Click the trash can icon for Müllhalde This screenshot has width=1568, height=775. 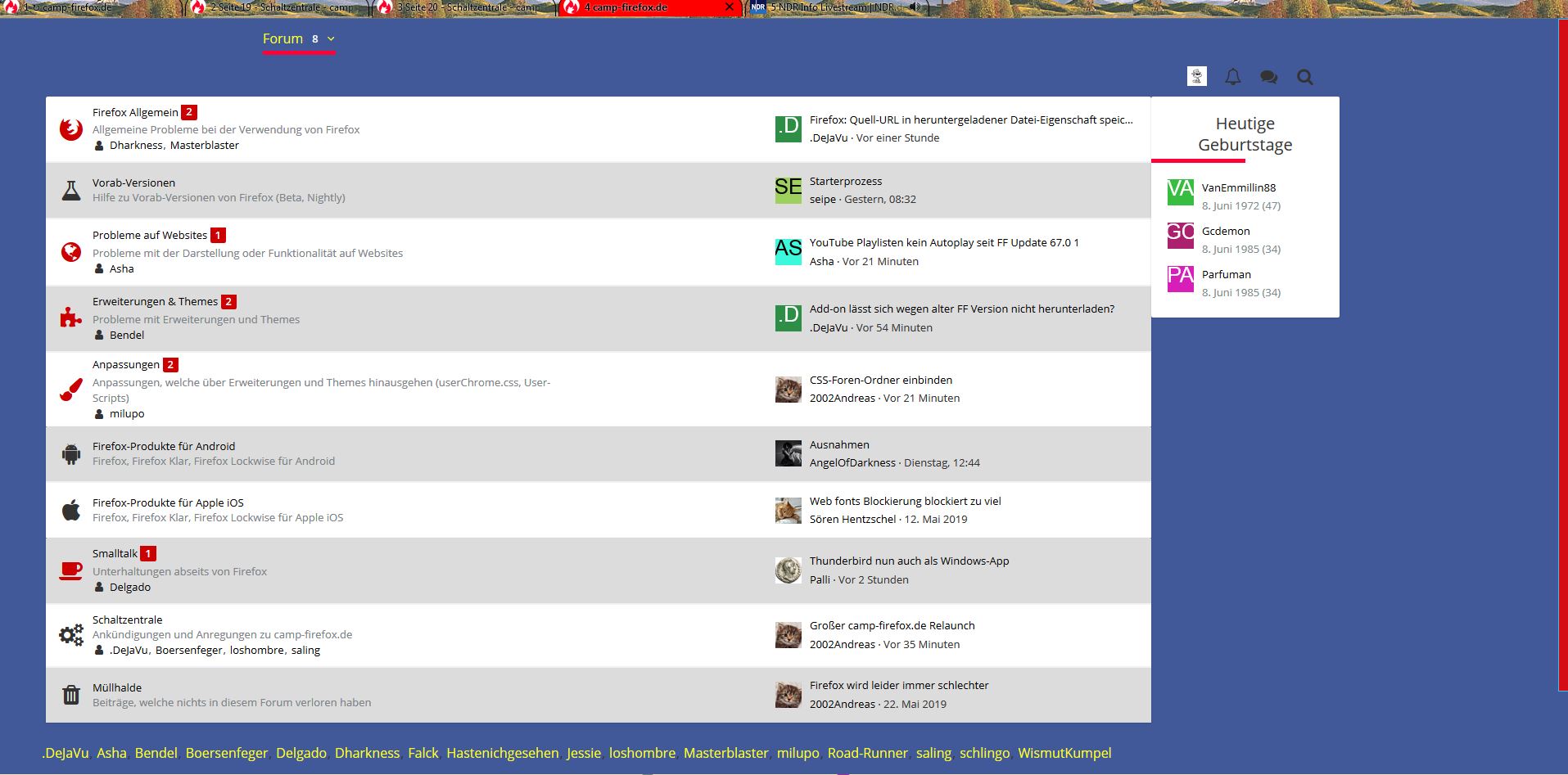(71, 695)
